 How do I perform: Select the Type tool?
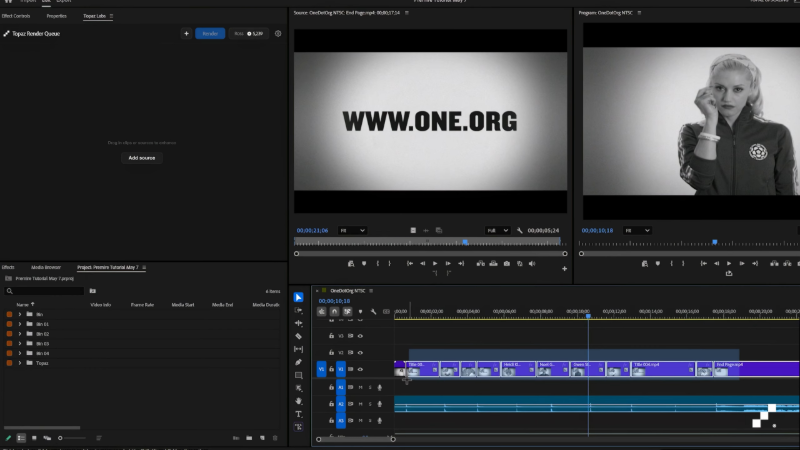[x=298, y=414]
